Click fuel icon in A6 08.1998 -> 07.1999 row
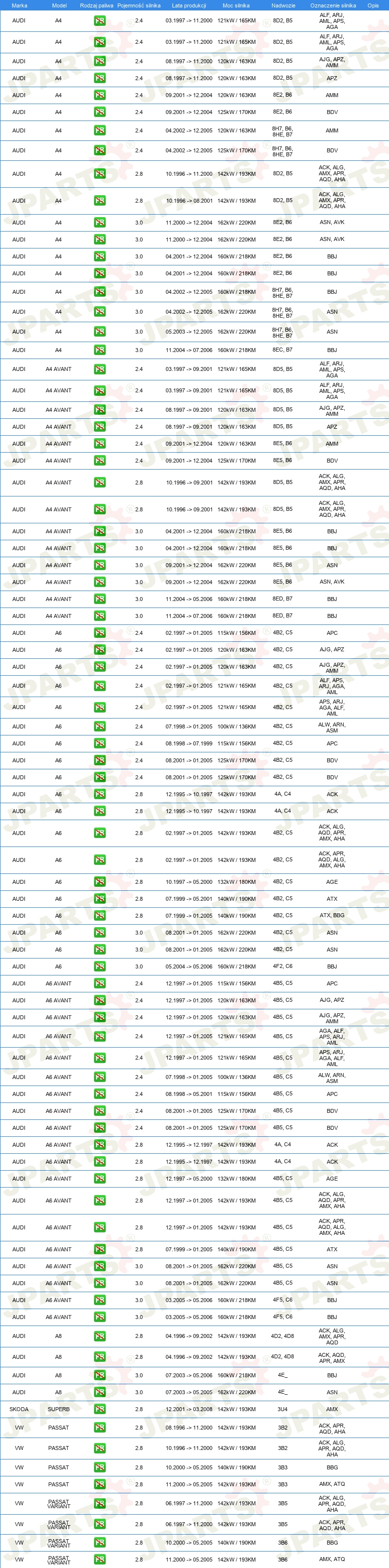Screen dimensions: 389x1568 pos(99,743)
